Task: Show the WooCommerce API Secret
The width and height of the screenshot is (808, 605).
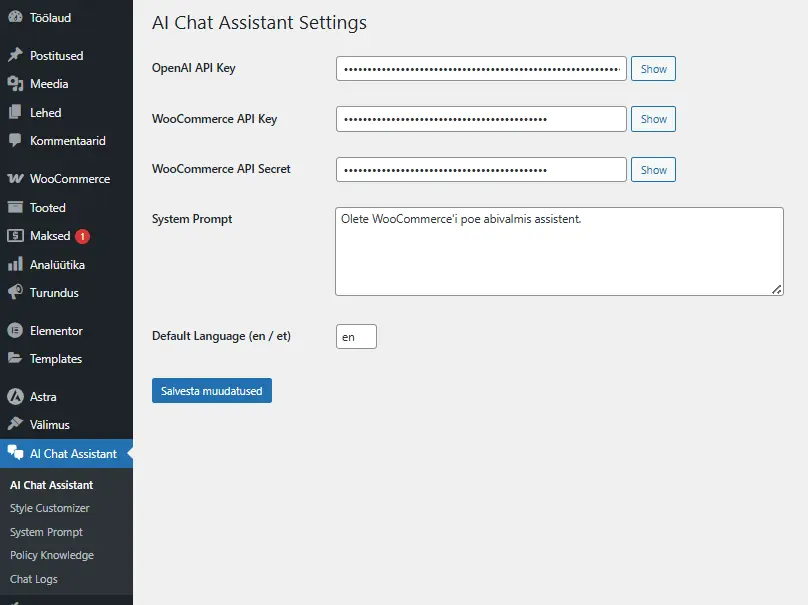Action: [653, 170]
